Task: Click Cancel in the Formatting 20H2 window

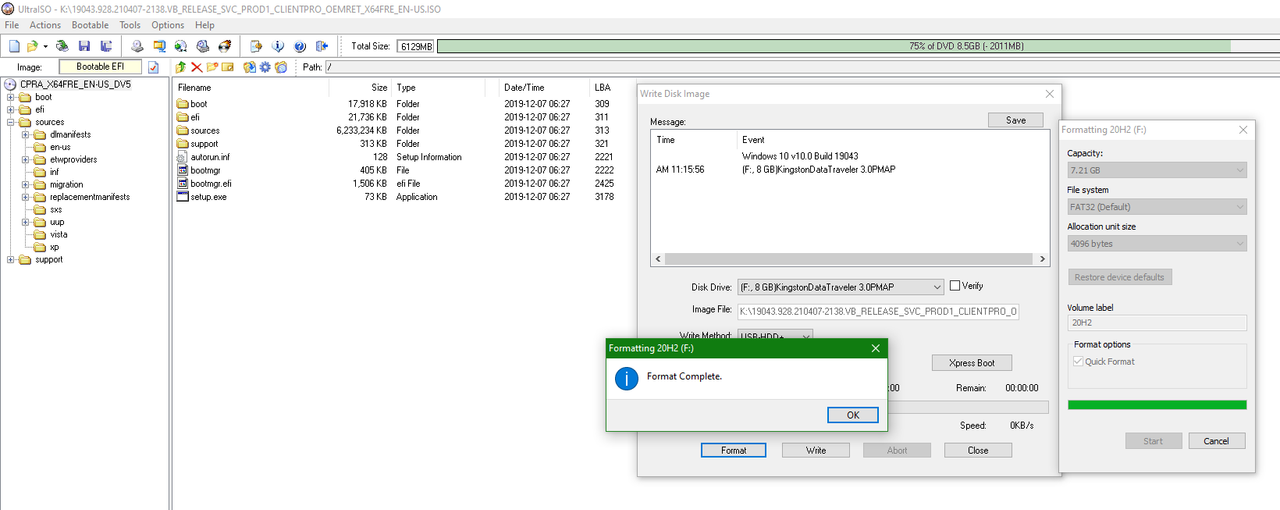Action: pos(1216,441)
